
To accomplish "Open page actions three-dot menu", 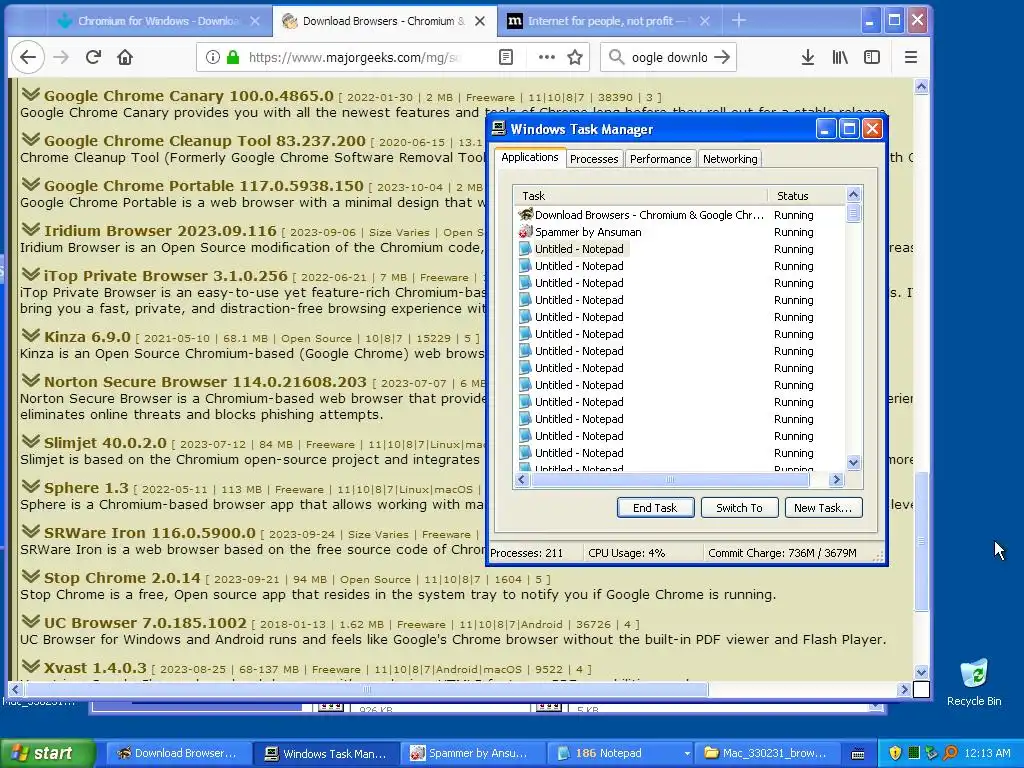I will [547, 57].
